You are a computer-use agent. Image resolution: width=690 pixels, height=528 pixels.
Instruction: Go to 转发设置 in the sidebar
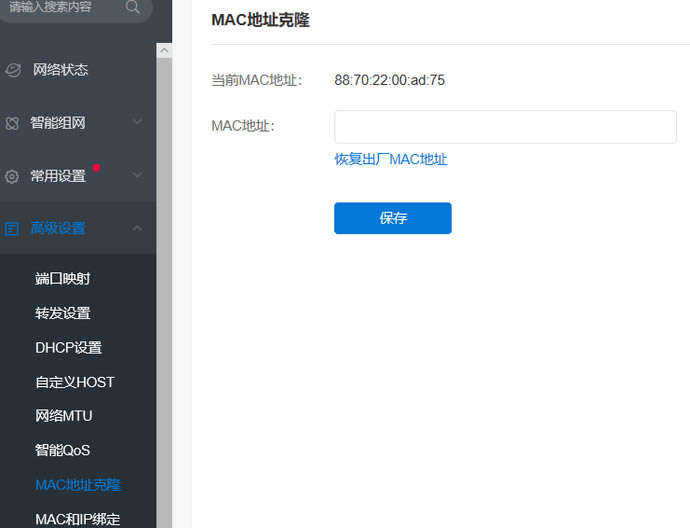pos(63,313)
